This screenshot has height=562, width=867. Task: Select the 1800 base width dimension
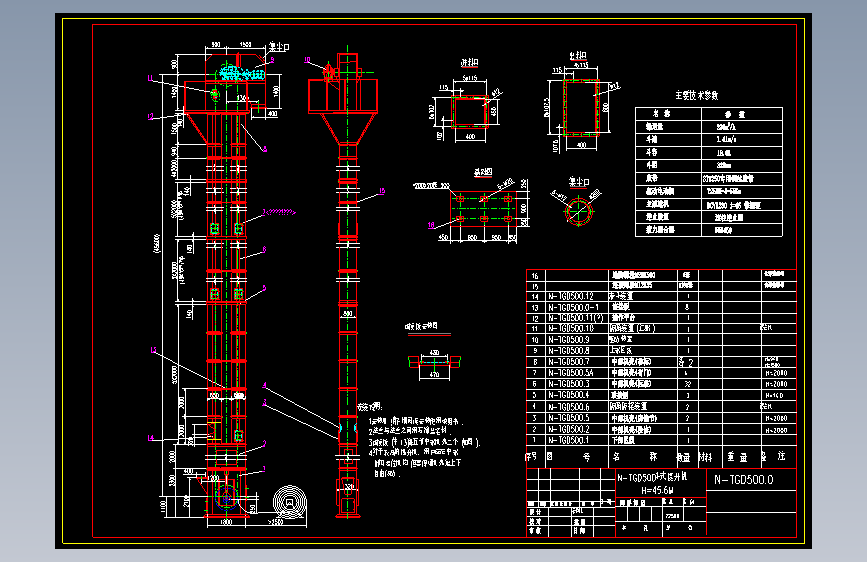click(226, 522)
